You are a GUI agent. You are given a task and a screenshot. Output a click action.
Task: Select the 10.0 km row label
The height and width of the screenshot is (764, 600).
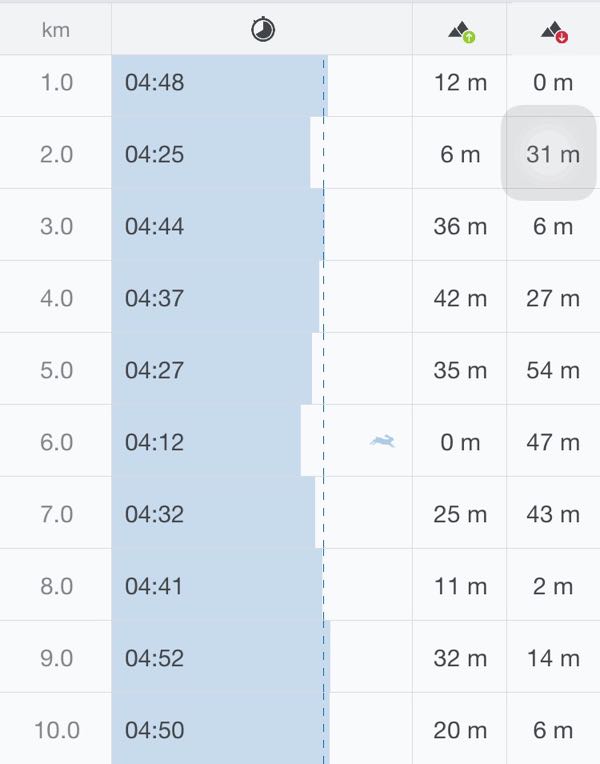(x=57, y=731)
